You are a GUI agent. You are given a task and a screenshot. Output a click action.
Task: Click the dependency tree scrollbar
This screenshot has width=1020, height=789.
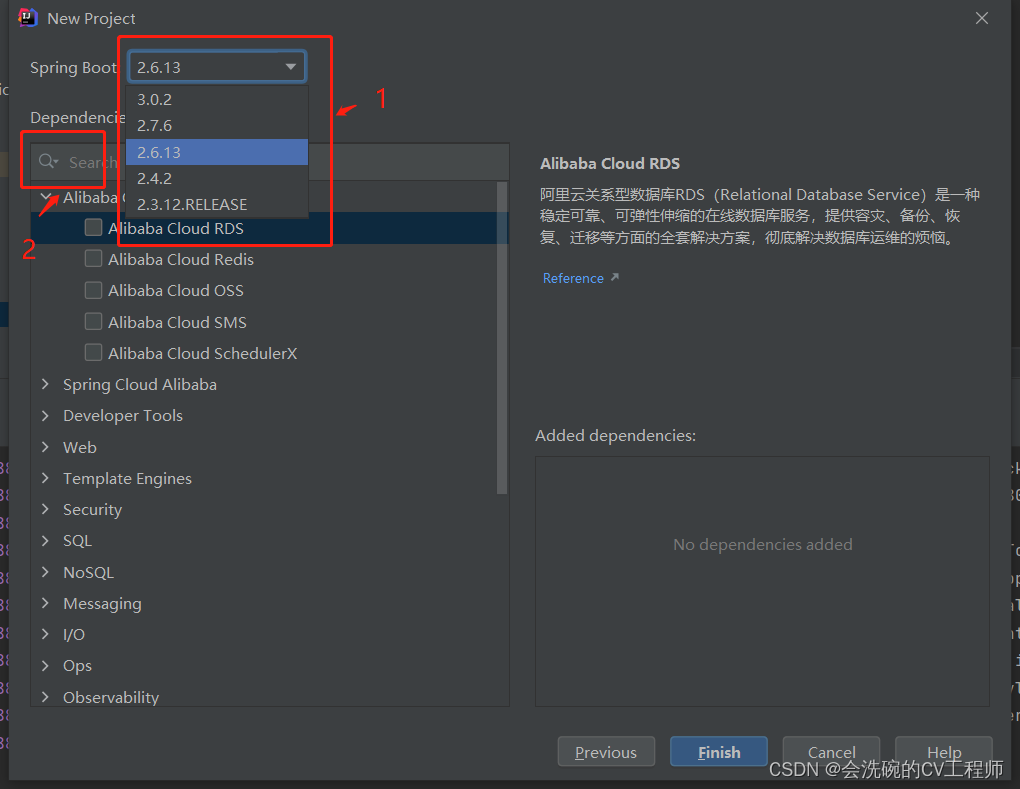502,338
